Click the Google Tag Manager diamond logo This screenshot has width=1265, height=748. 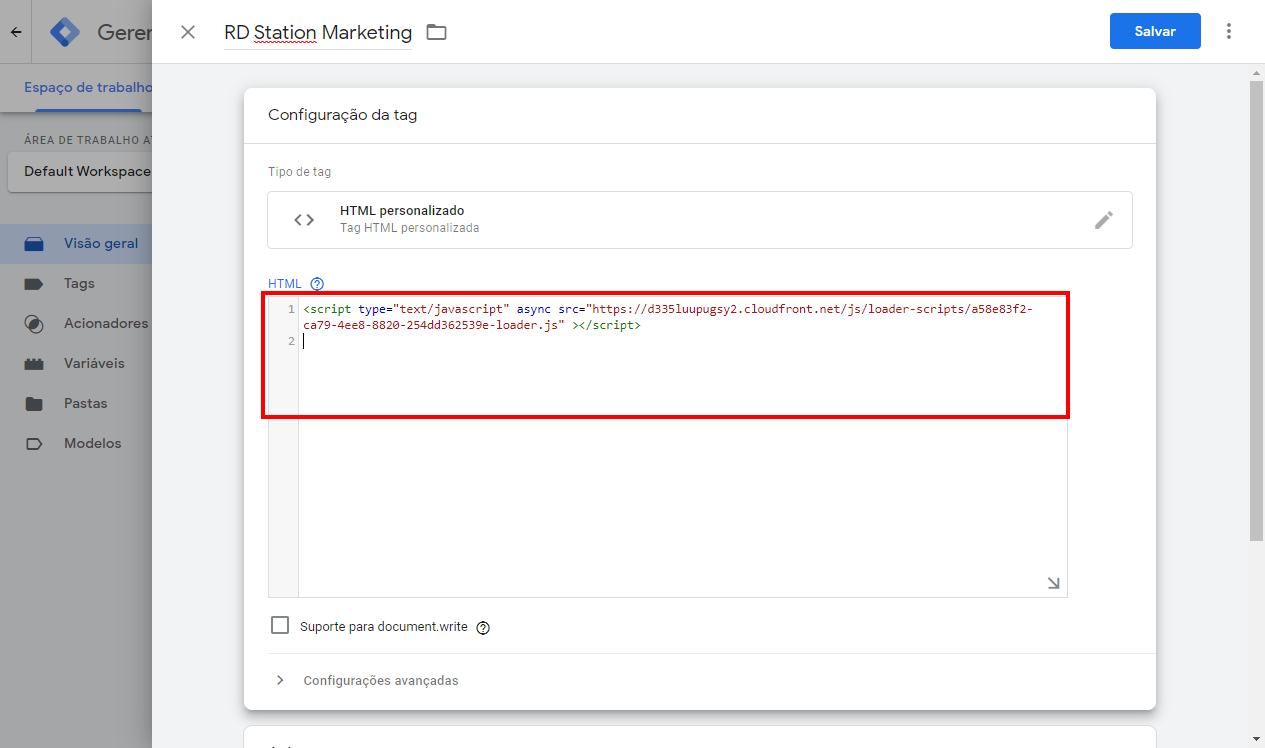64,31
